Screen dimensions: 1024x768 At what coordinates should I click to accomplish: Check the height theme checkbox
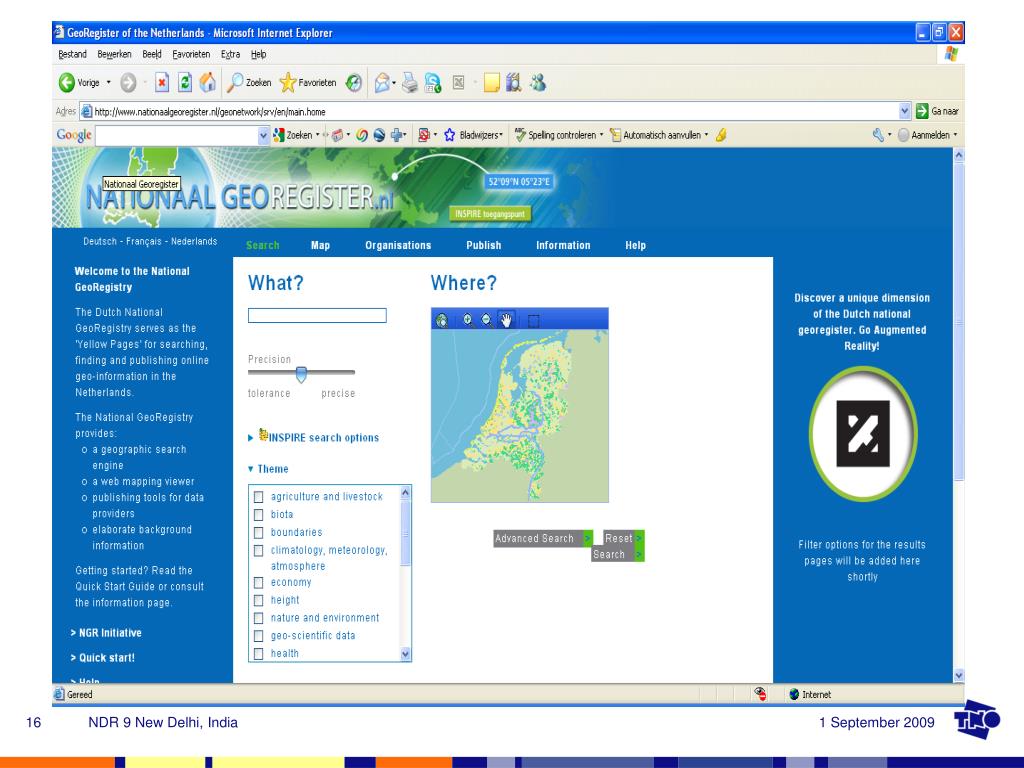(x=259, y=600)
